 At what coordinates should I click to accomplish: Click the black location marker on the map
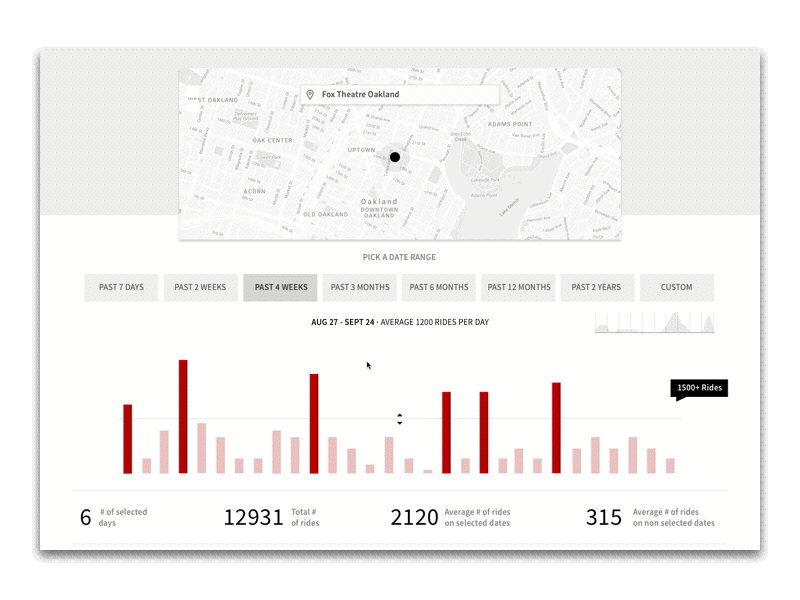coord(395,157)
